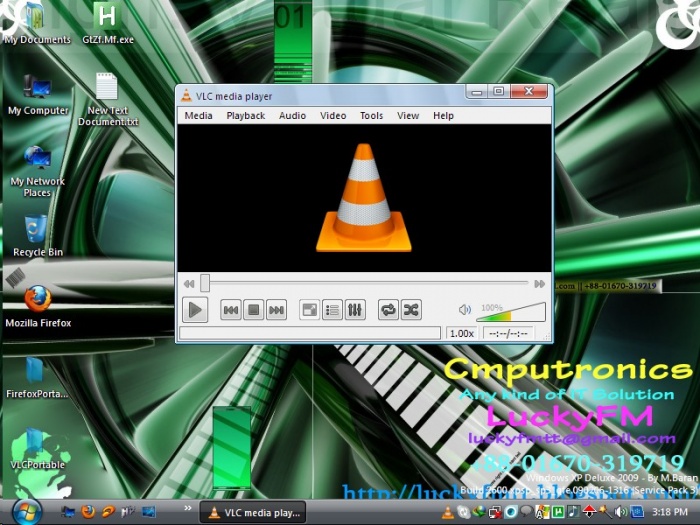Select the Recycle Bin icon
Viewport: 700px width, 525px height.
coord(38,236)
